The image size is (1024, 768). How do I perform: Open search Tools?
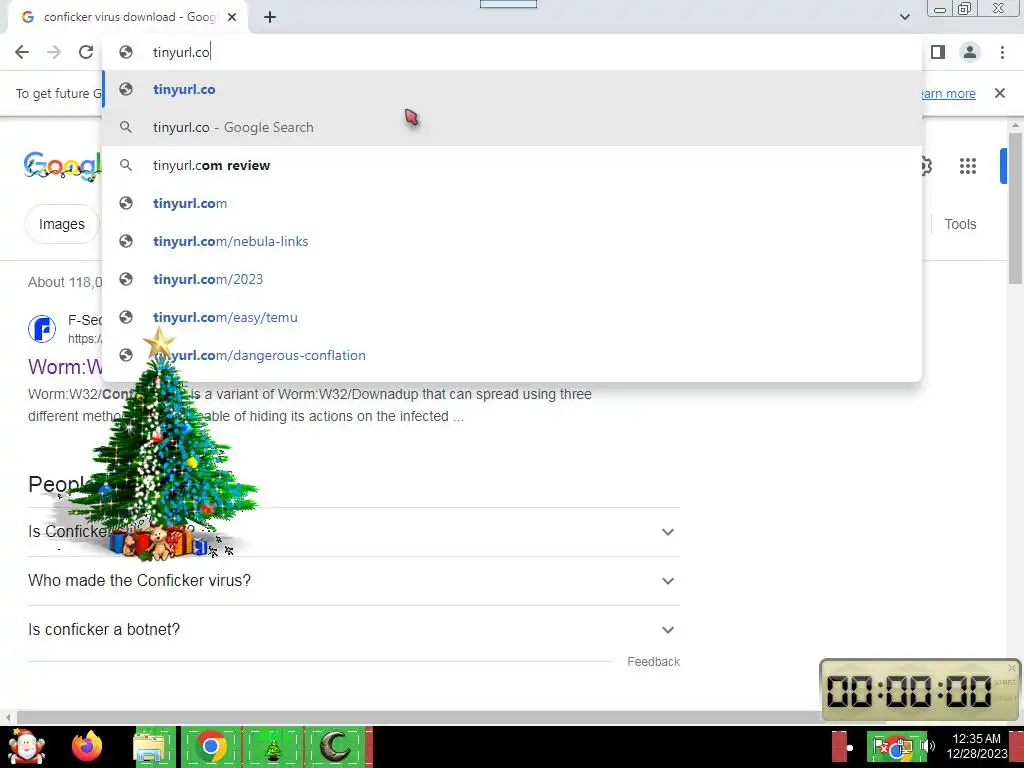960,224
